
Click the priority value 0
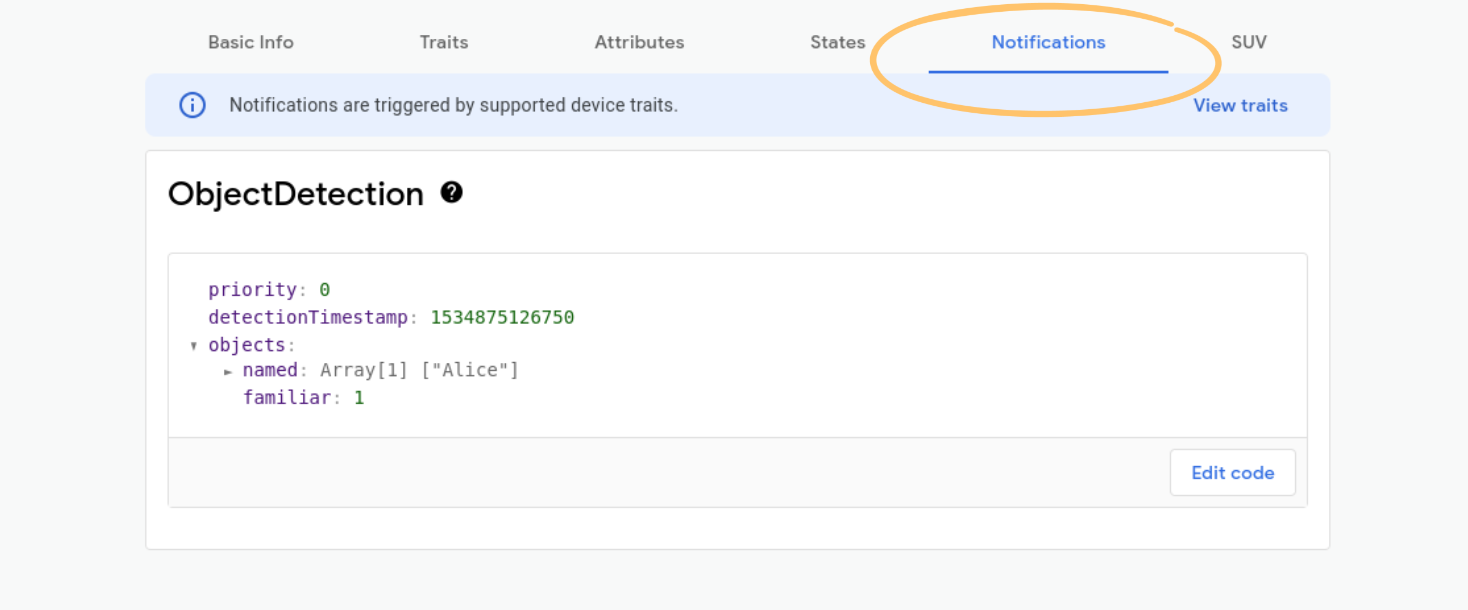pyautogui.click(x=324, y=290)
